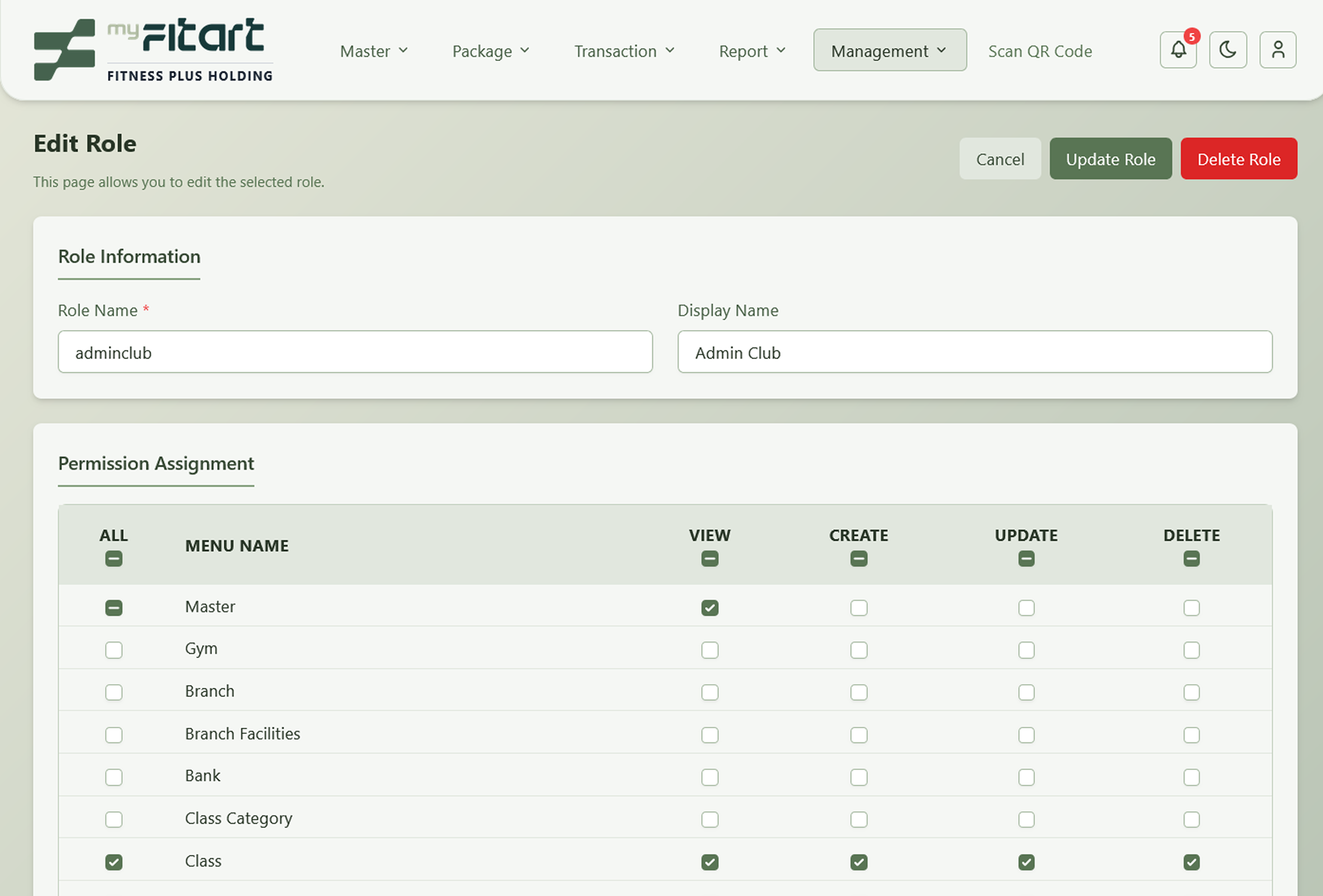The height and width of the screenshot is (896, 1323).
Task: Click the Branch Facilities row label
Action: coord(242,733)
